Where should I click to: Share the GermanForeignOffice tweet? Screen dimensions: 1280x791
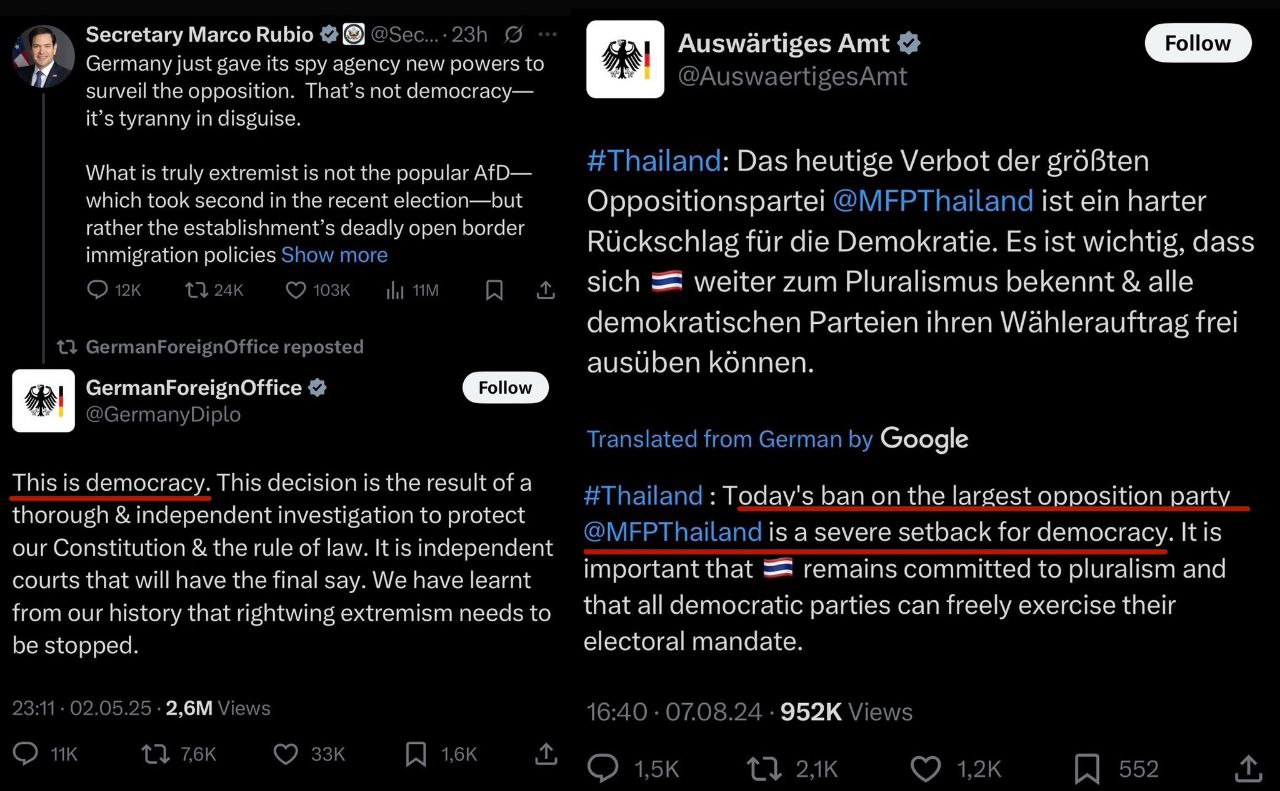click(x=546, y=754)
